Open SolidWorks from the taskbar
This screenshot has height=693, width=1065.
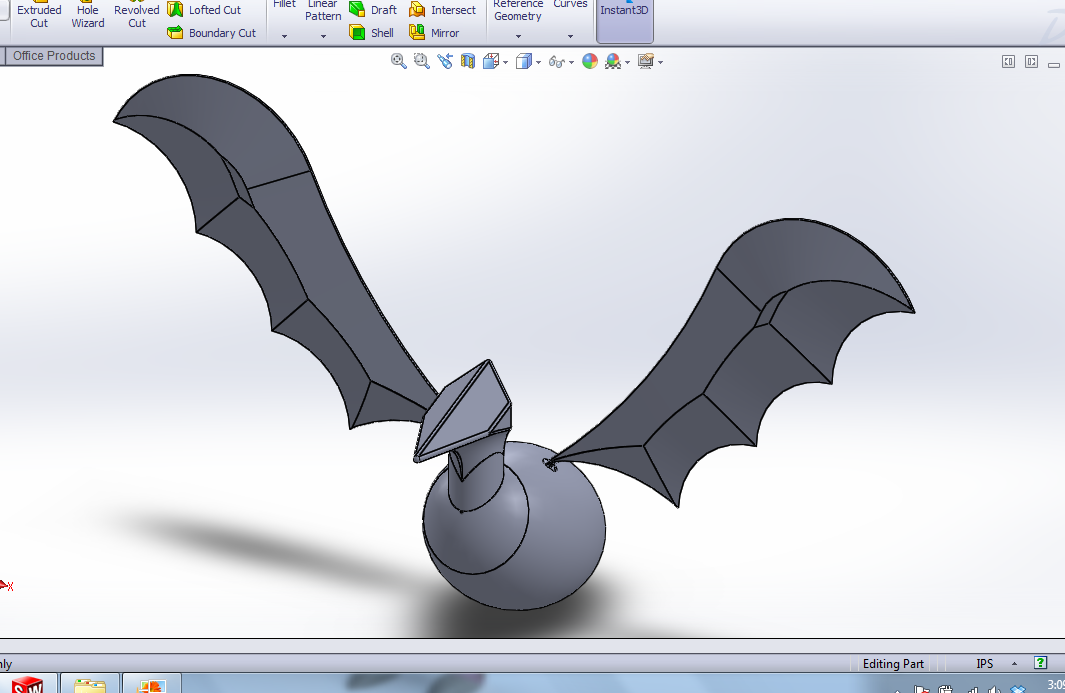click(x=27, y=683)
